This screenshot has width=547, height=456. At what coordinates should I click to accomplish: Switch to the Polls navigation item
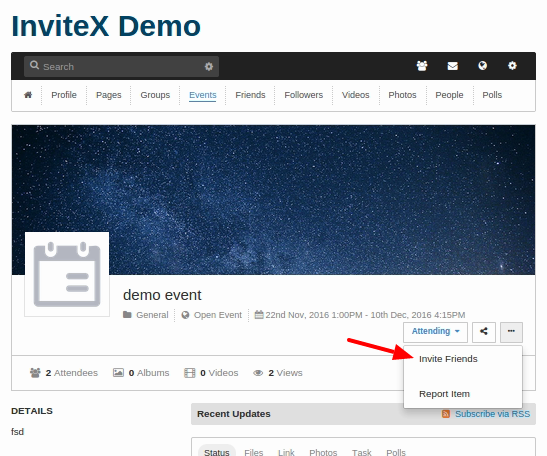(492, 95)
